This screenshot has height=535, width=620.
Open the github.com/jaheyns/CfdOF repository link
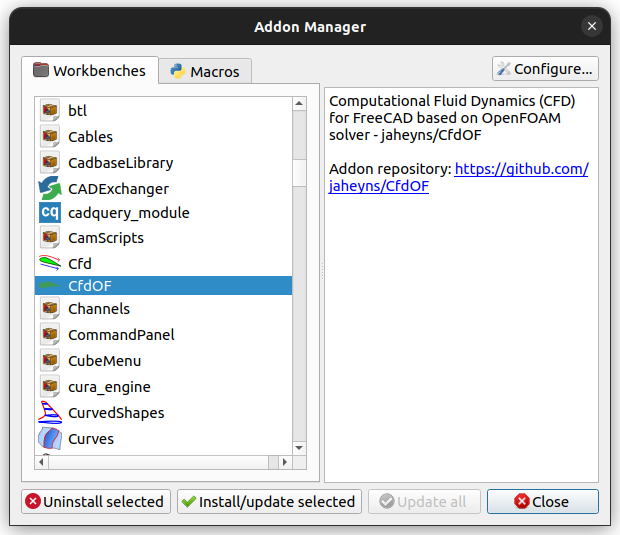point(459,177)
